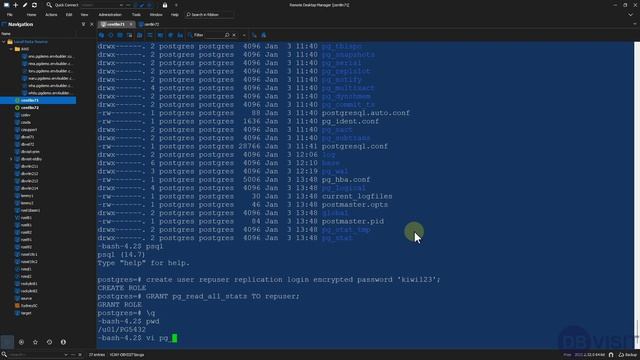640x360 pixels.
Task: Click the info icon in bottom bar
Action: 63,342
